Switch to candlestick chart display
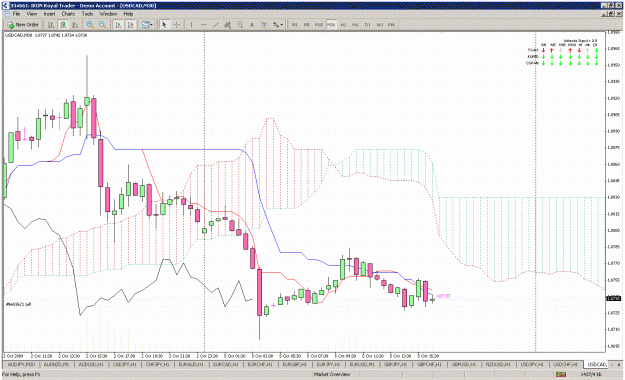625x380 pixels. [63, 25]
